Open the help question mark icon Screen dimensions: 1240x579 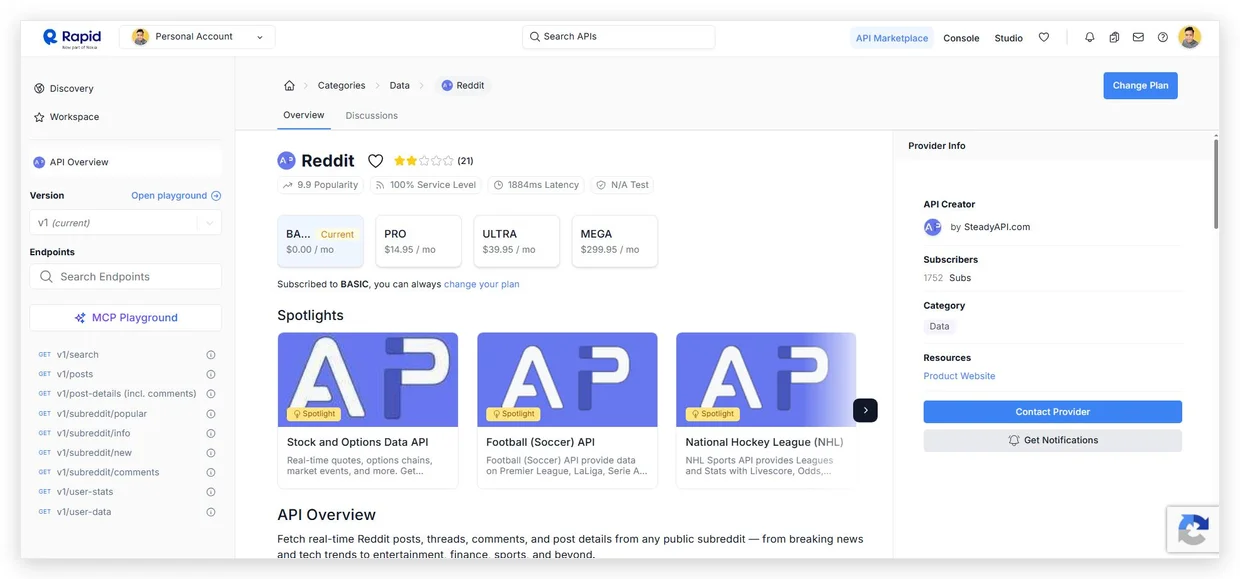tap(1163, 37)
